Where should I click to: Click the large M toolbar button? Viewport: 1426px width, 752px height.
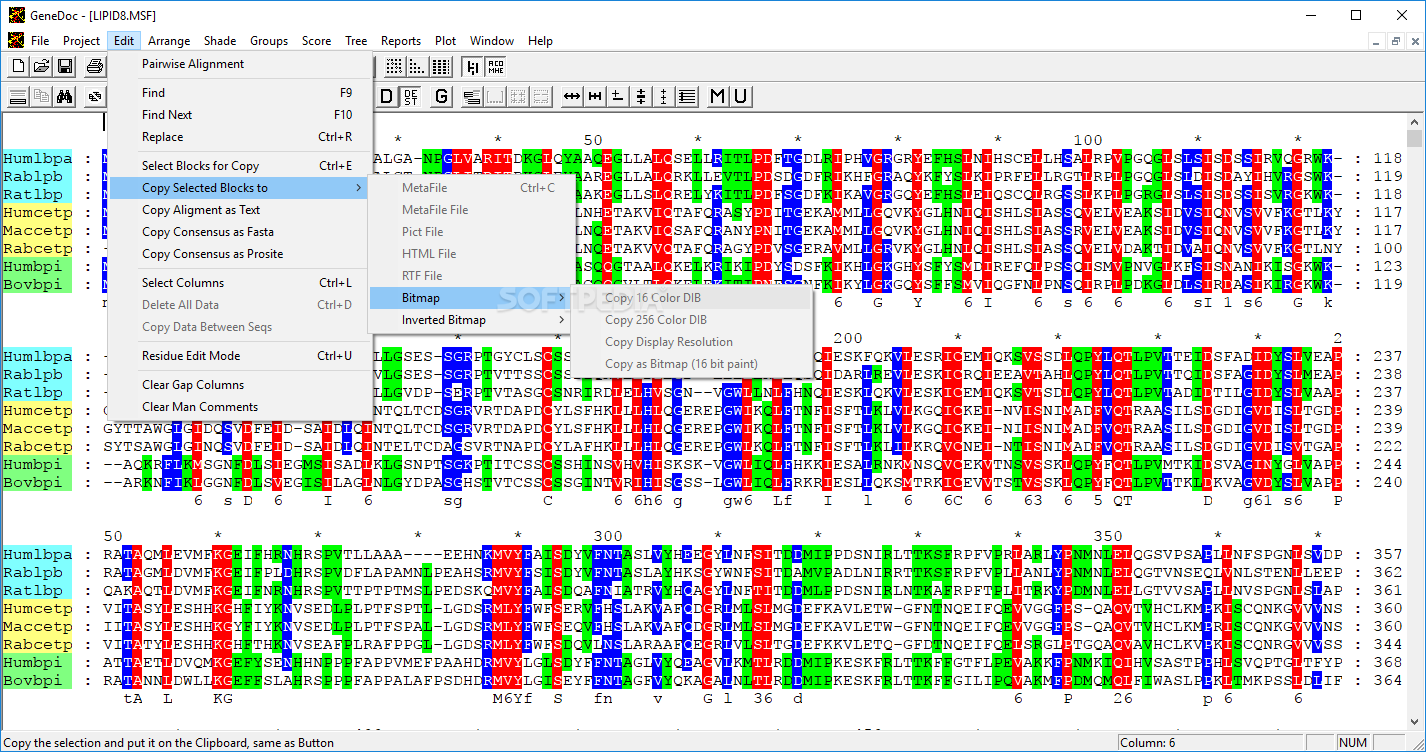[x=719, y=97]
